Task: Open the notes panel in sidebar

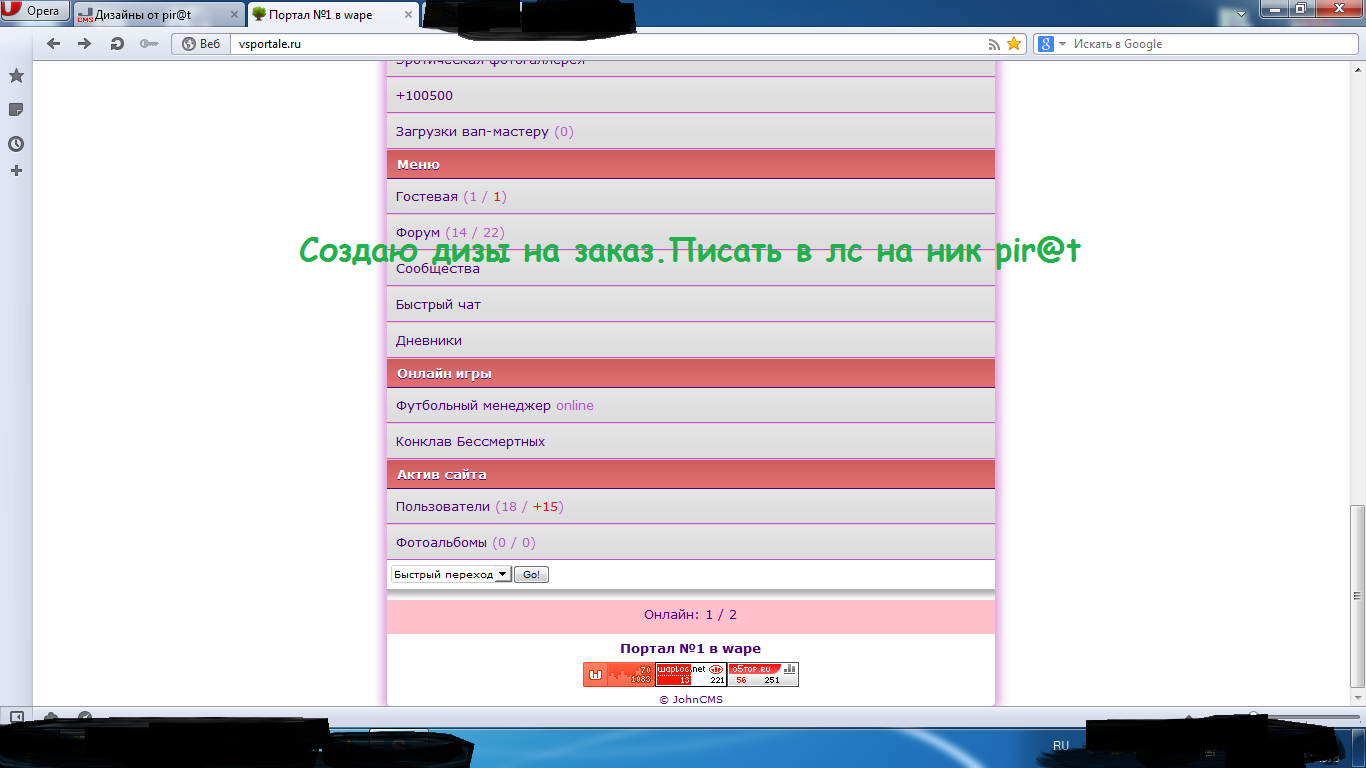Action: click(16, 110)
